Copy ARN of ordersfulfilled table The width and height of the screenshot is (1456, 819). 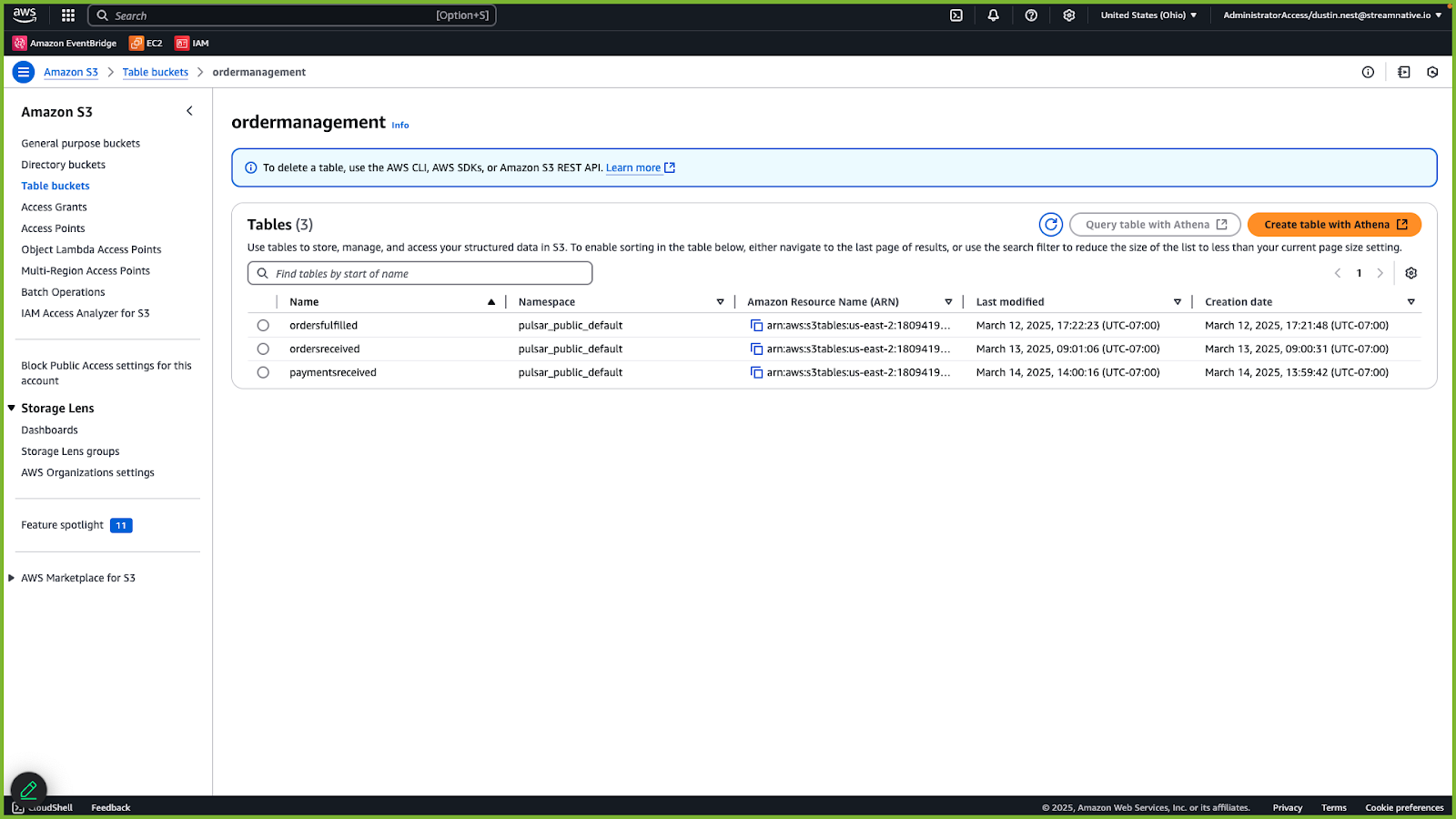(x=756, y=326)
